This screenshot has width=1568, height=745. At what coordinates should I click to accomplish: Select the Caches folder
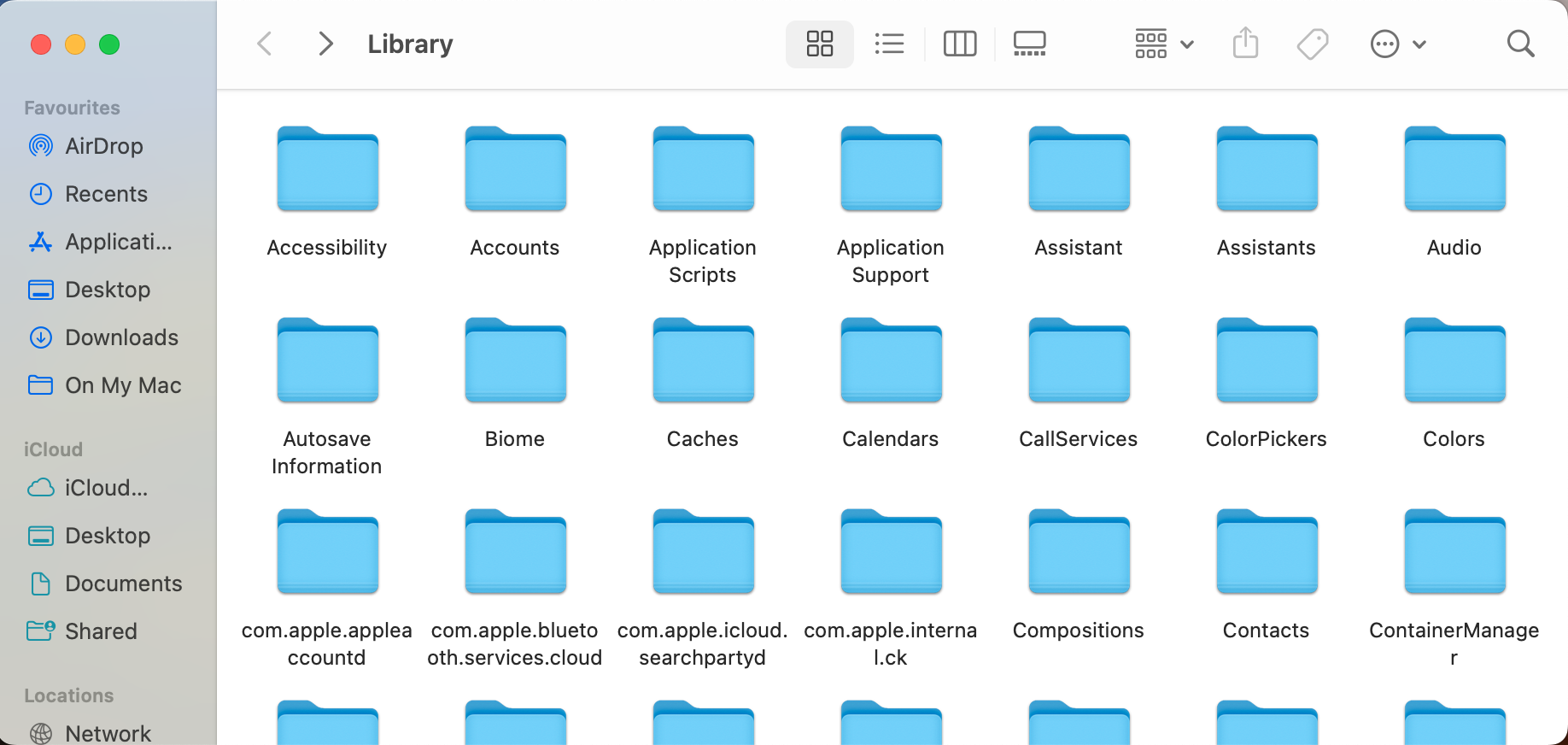point(703,361)
